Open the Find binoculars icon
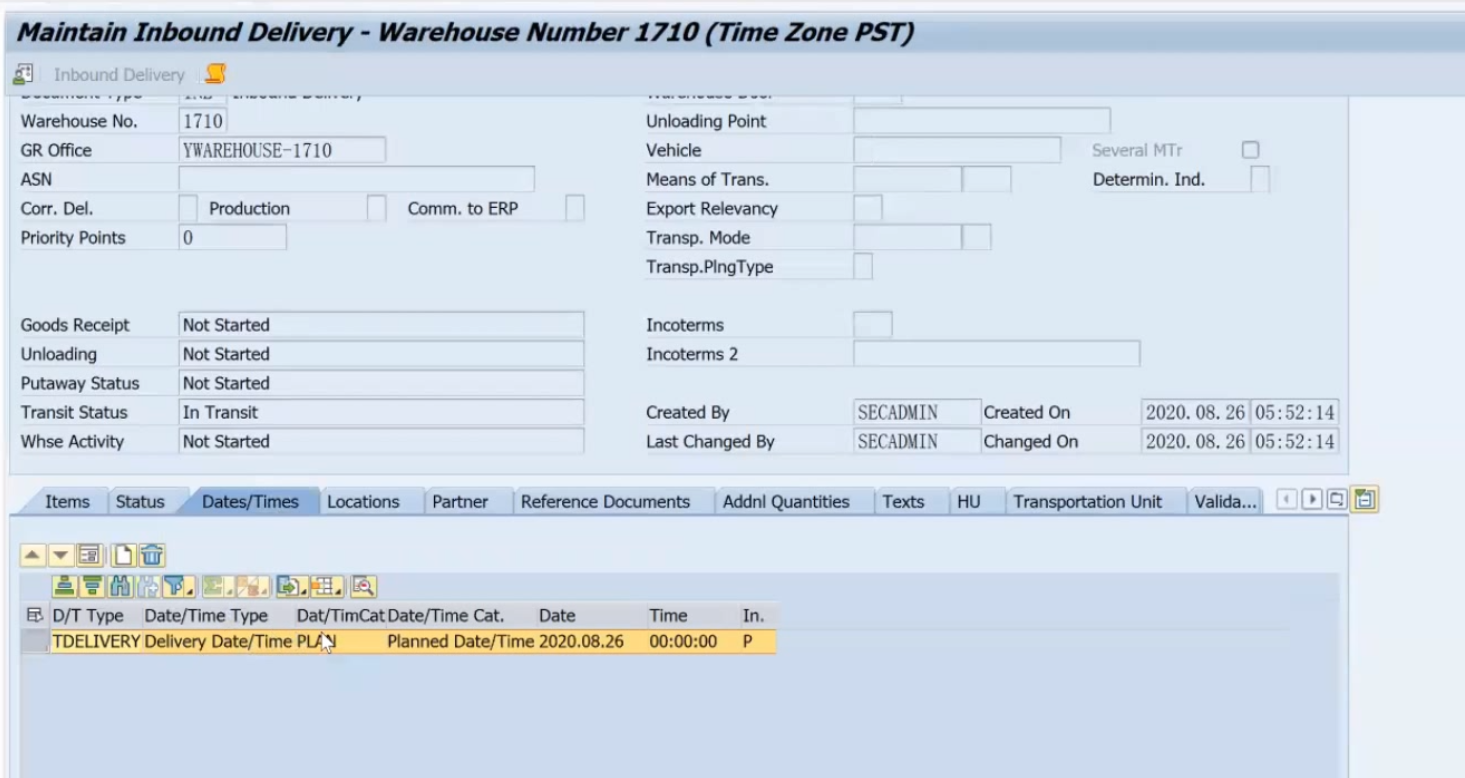The image size is (1465, 778). pos(121,585)
